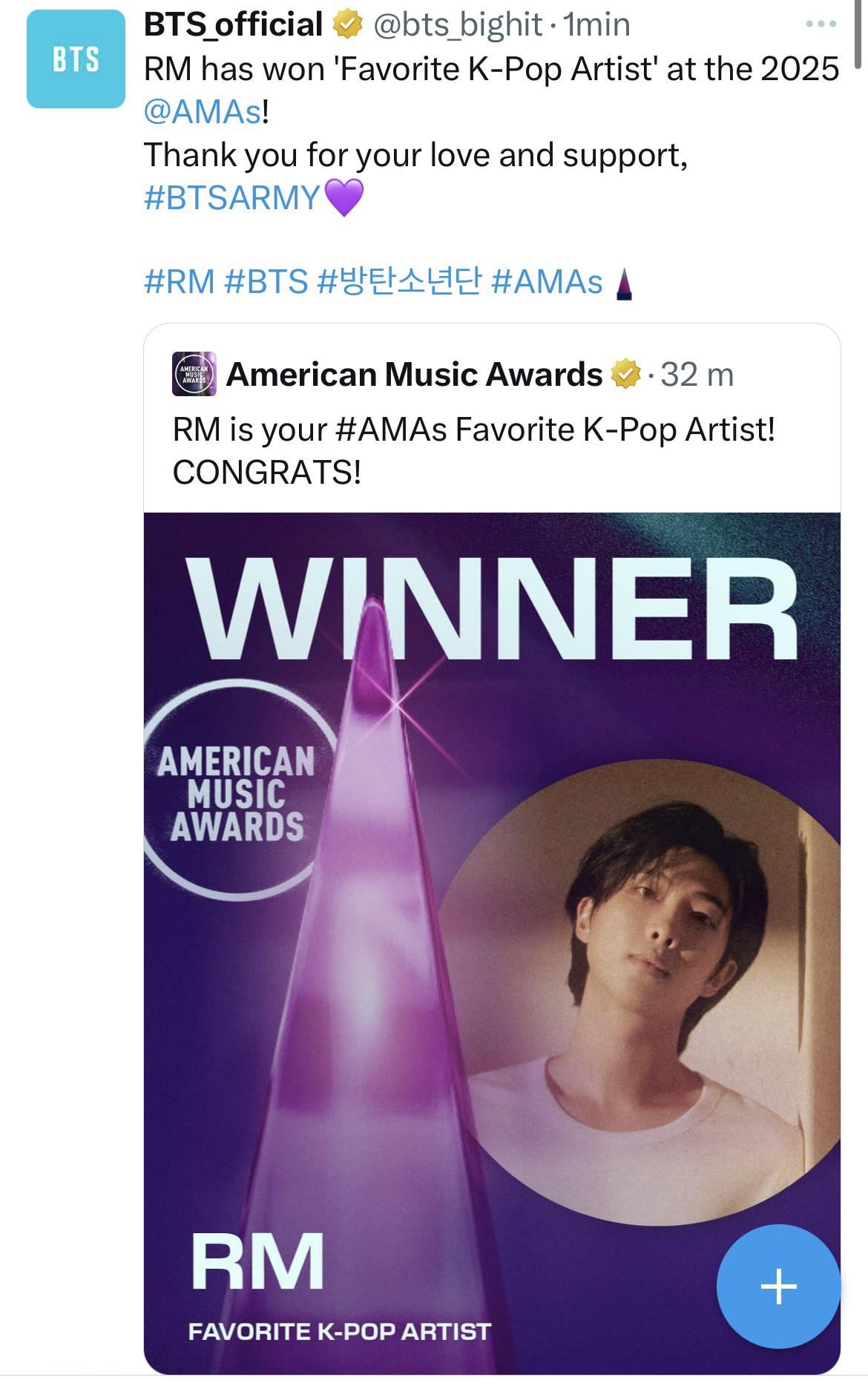This screenshot has width=868, height=1380.
Task: Open the American Music Awards avatar
Action: (194, 374)
